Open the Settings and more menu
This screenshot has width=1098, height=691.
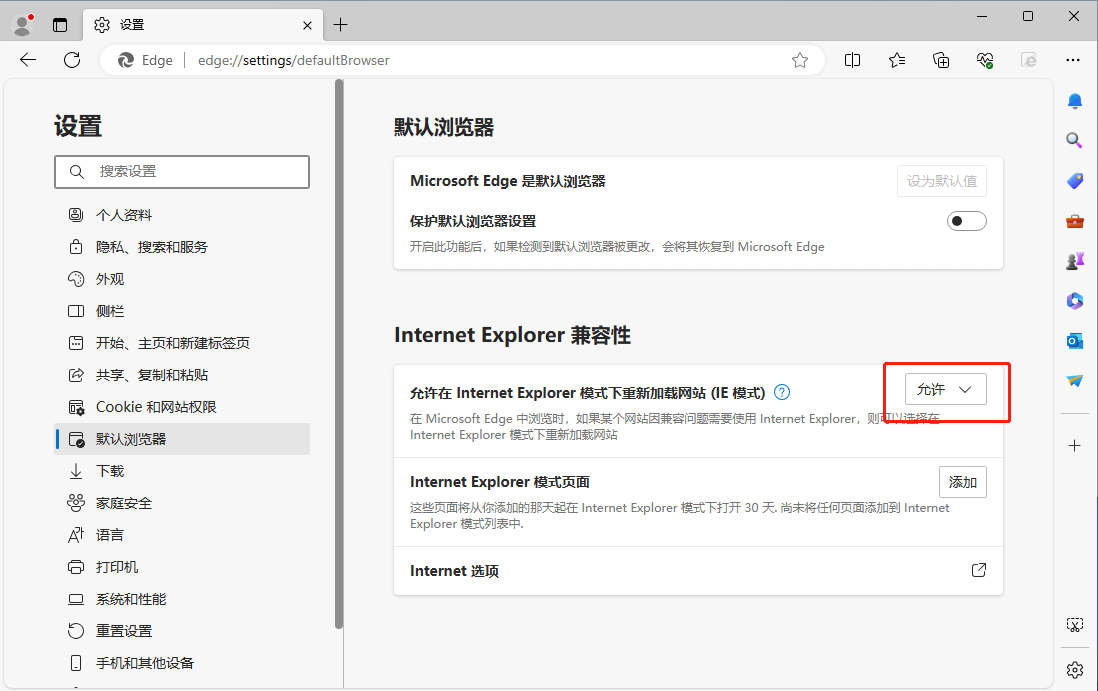[1073, 60]
